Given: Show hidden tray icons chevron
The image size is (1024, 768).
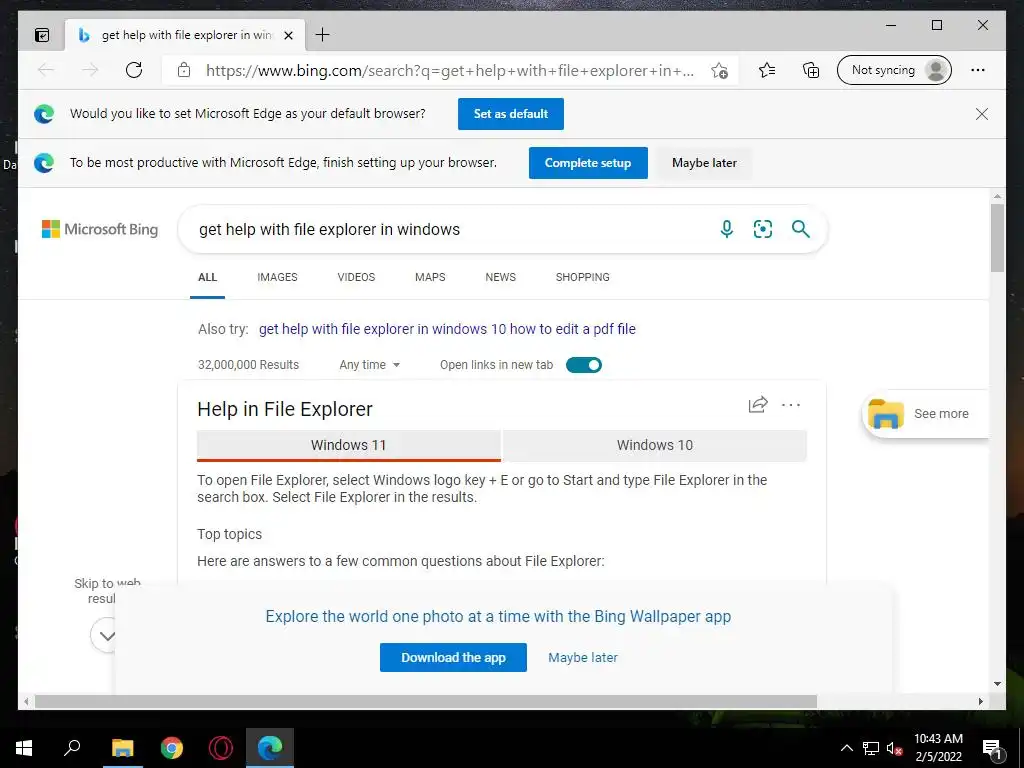Looking at the screenshot, I should [846, 748].
